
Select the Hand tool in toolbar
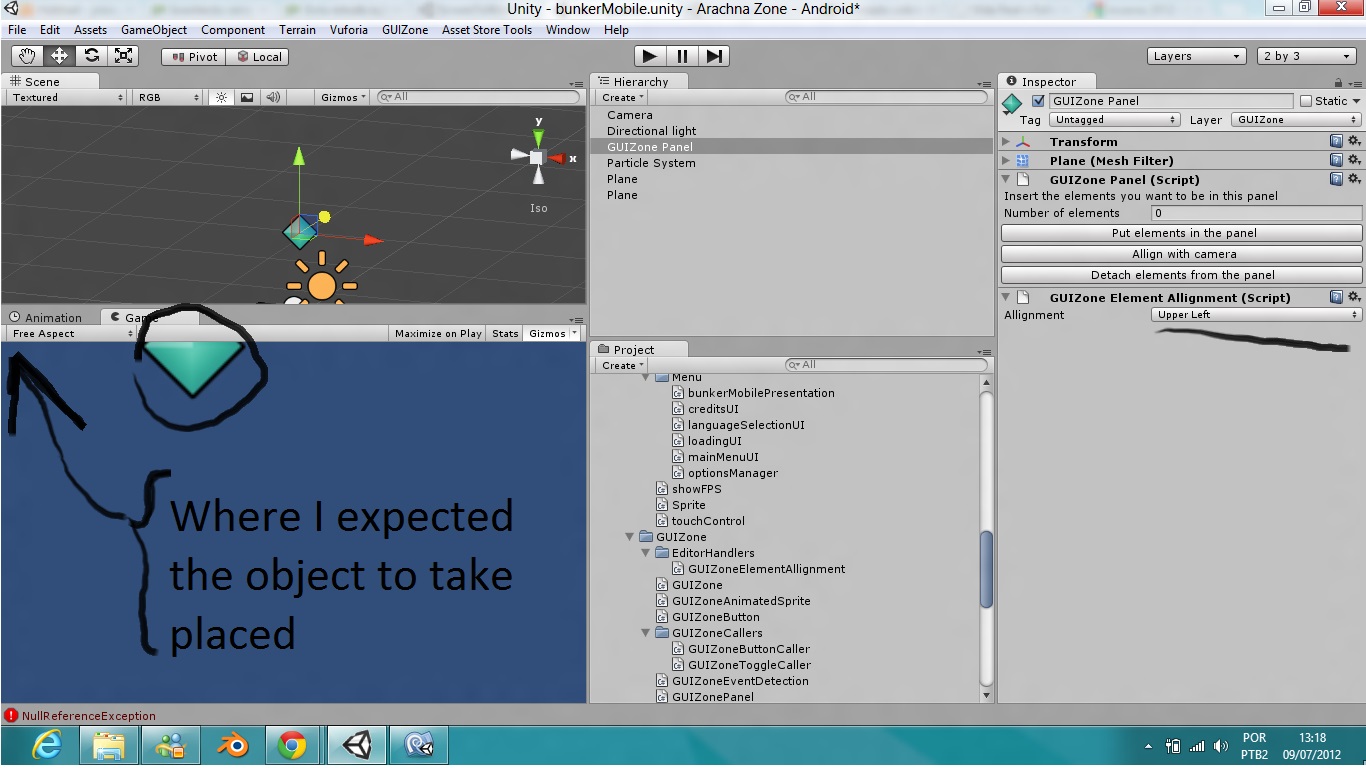pyautogui.click(x=28, y=56)
